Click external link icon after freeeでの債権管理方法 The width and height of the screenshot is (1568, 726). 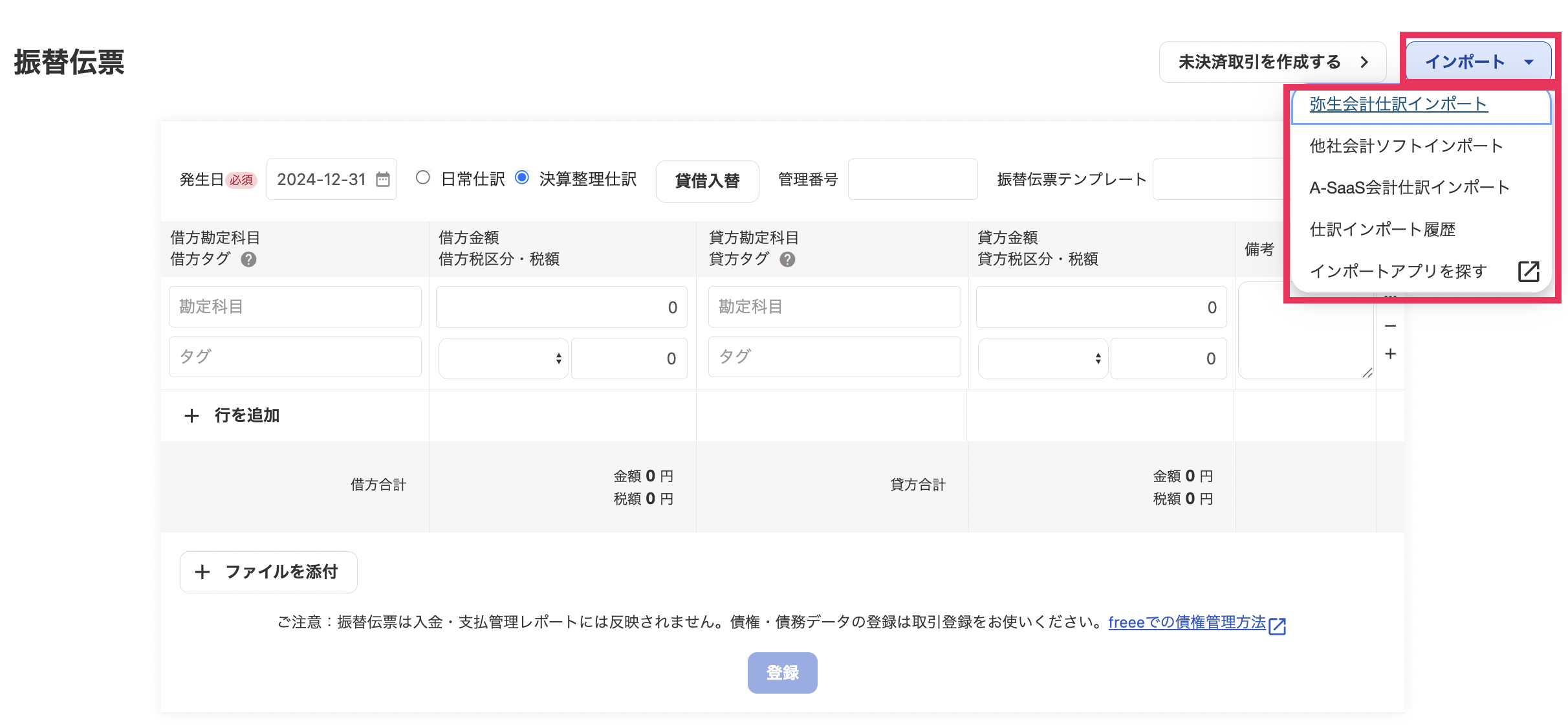click(x=1278, y=626)
